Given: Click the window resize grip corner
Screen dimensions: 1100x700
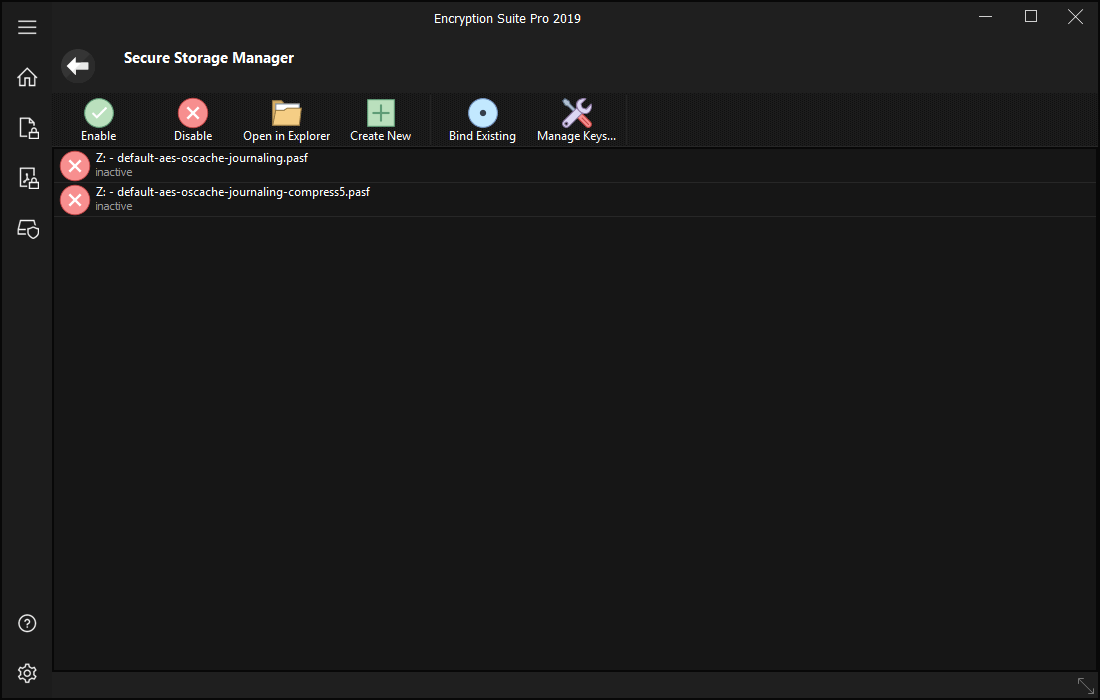Looking at the screenshot, I should [1085, 686].
